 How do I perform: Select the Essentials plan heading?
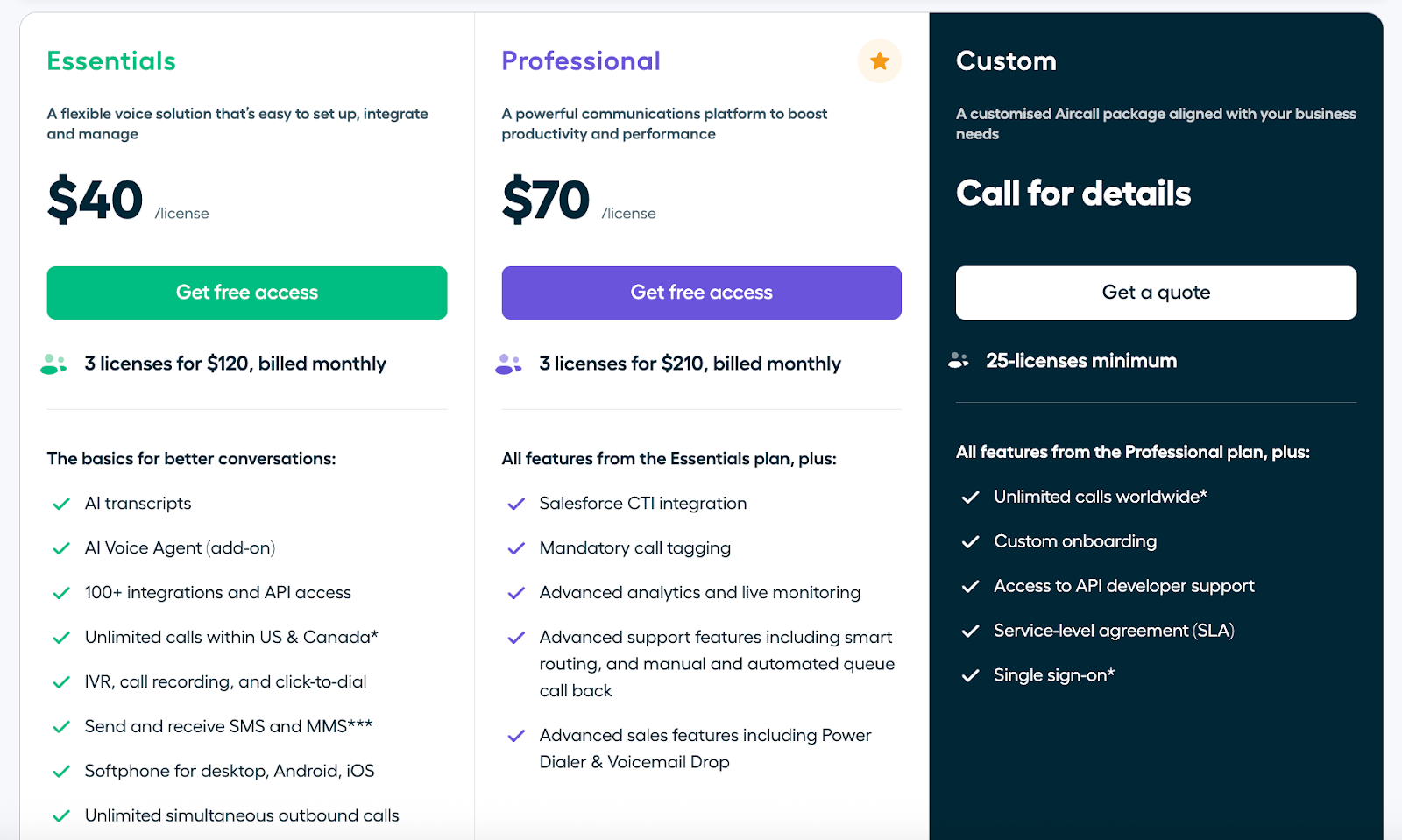pos(110,60)
